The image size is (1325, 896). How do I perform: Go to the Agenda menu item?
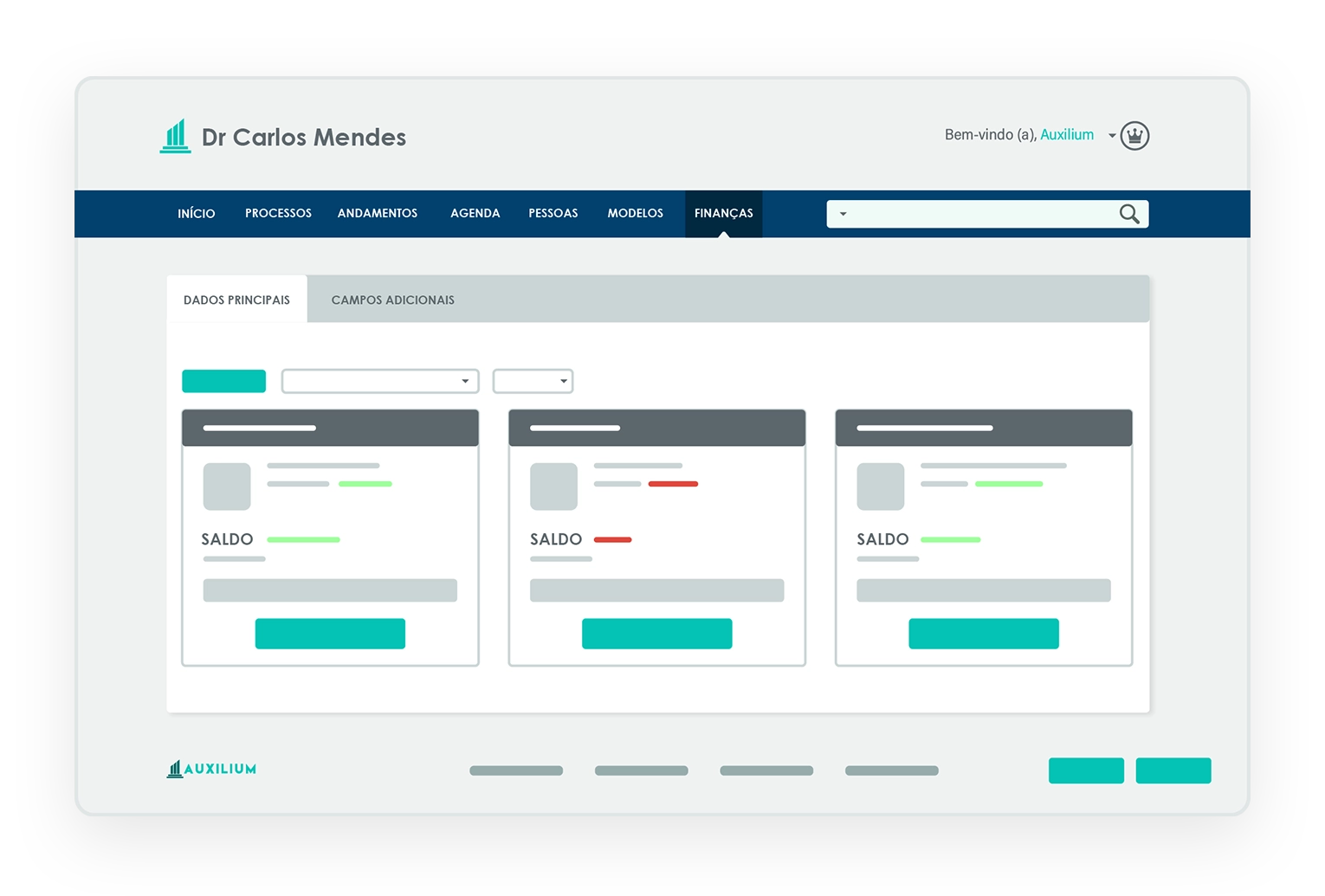475,213
